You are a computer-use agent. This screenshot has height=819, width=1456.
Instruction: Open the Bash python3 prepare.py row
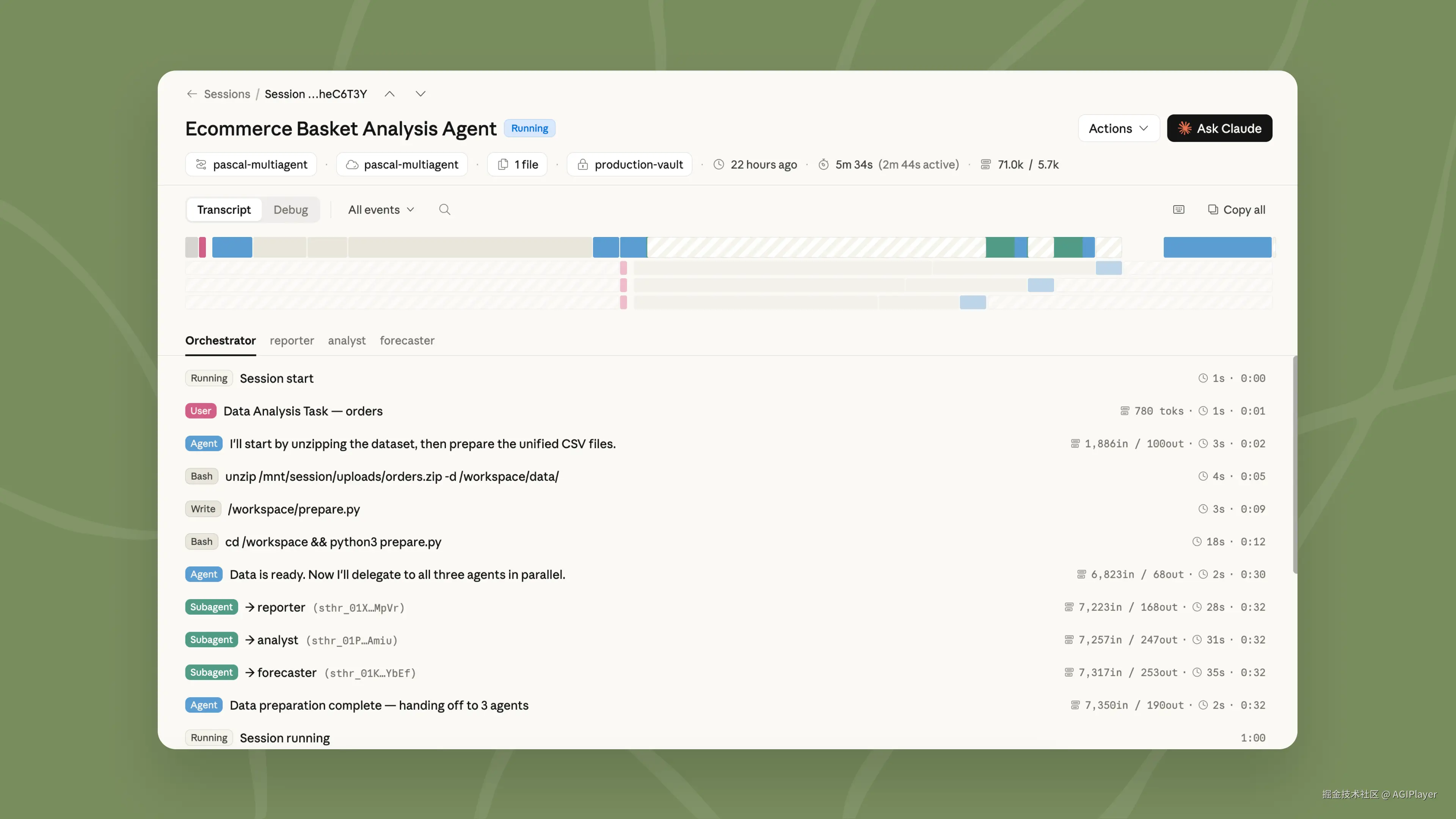[x=725, y=542]
